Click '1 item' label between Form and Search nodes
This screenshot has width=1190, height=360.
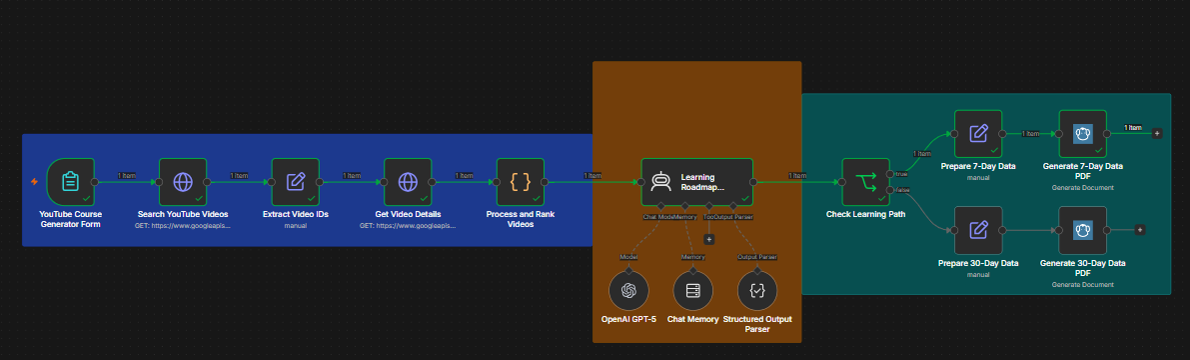coord(127,175)
